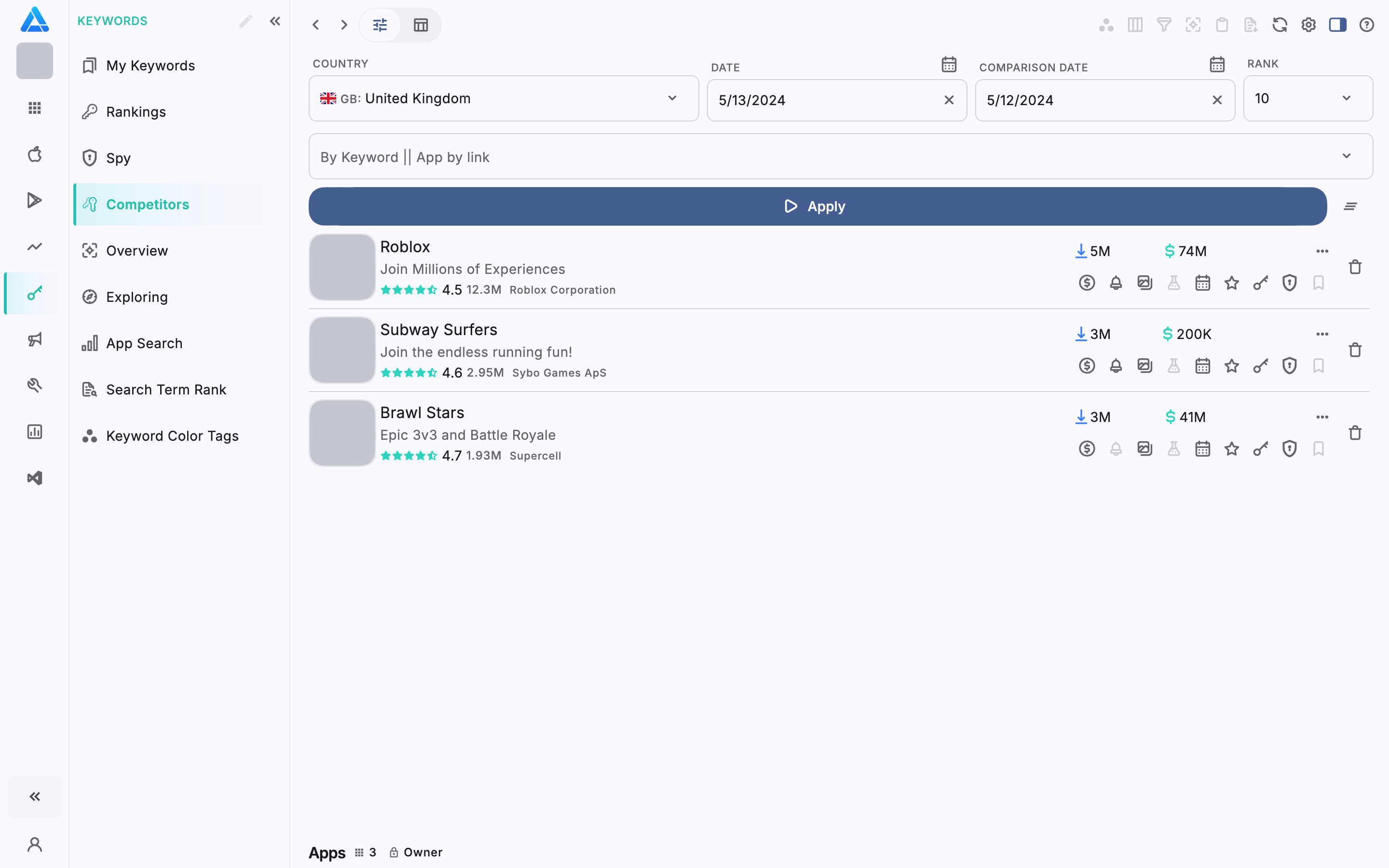Open keywords key icon for Subway Surfers
This screenshot has width=1389, height=868.
[1260, 366]
